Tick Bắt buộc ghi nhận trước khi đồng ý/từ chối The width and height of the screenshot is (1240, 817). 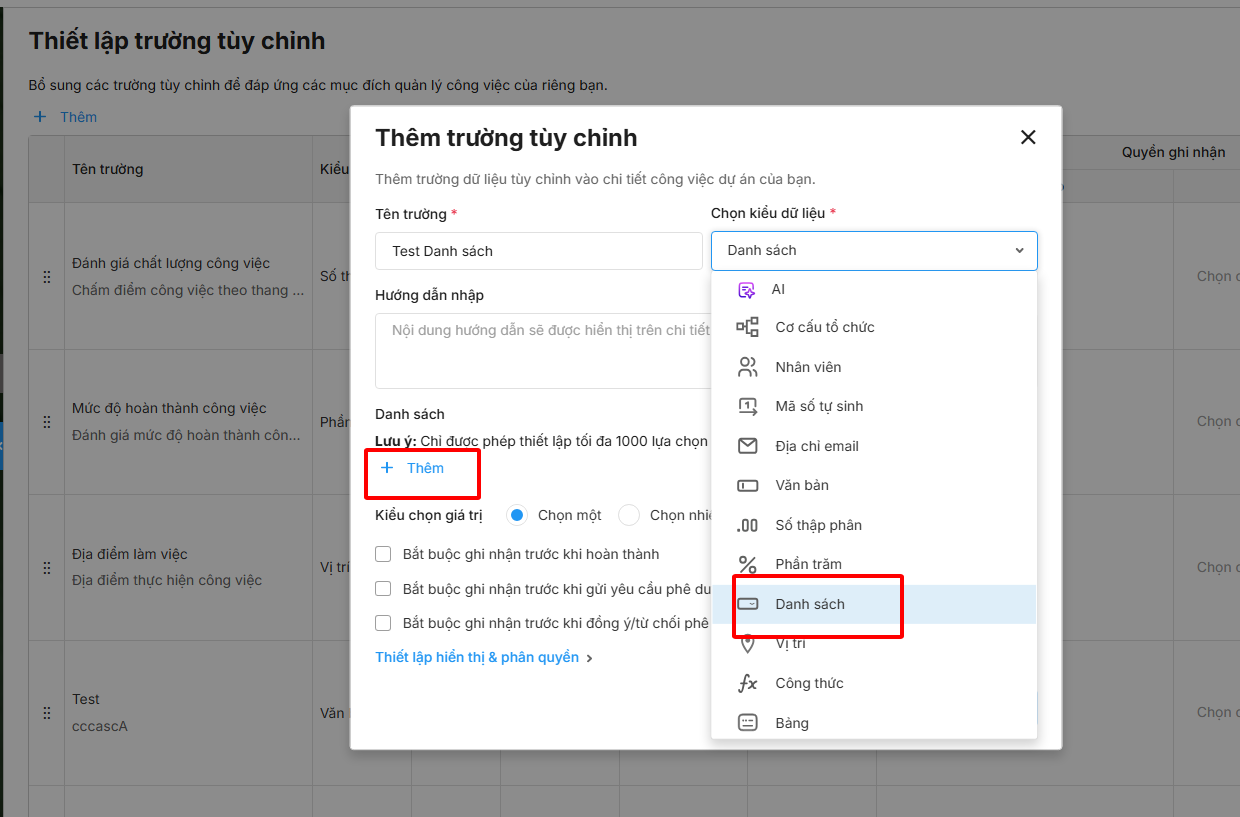point(383,623)
